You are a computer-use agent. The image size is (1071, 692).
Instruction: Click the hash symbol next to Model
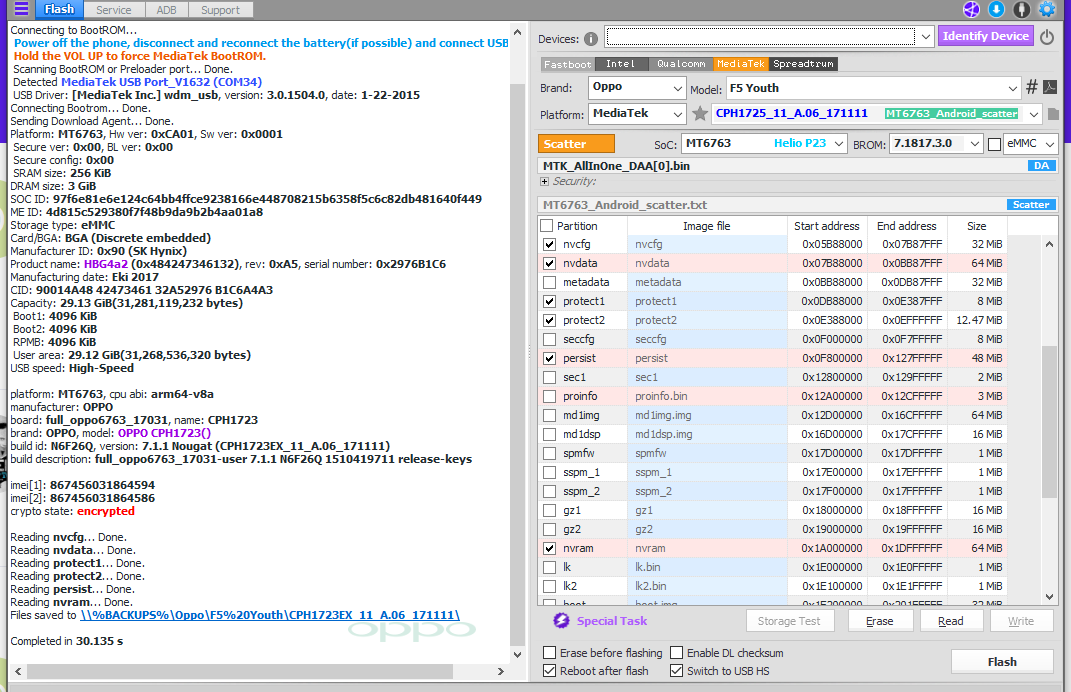pos(1031,87)
